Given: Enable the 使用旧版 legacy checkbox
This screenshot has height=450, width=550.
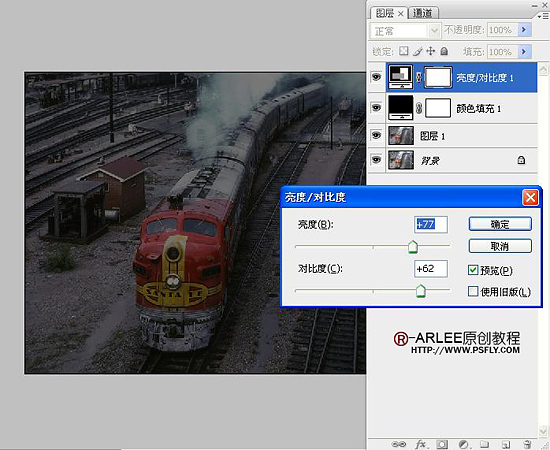Looking at the screenshot, I should pyautogui.click(x=473, y=291).
